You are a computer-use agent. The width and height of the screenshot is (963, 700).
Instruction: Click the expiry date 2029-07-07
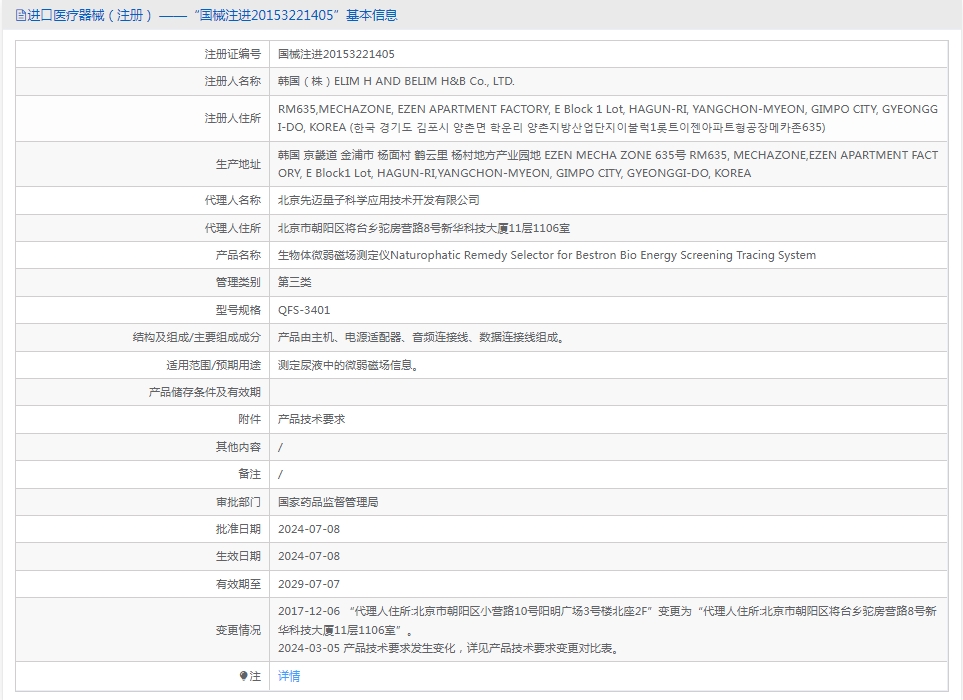pos(308,584)
